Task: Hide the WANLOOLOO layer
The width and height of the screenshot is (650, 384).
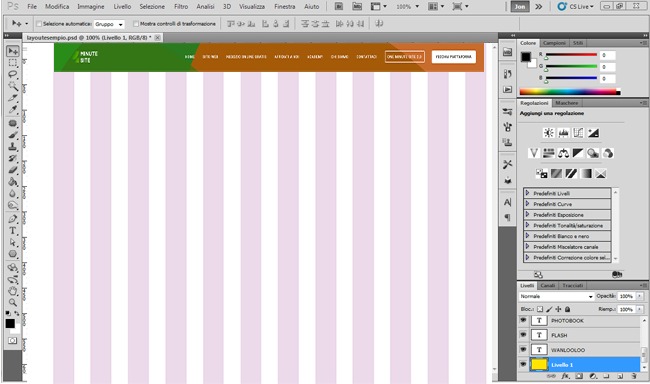Action: click(x=523, y=350)
